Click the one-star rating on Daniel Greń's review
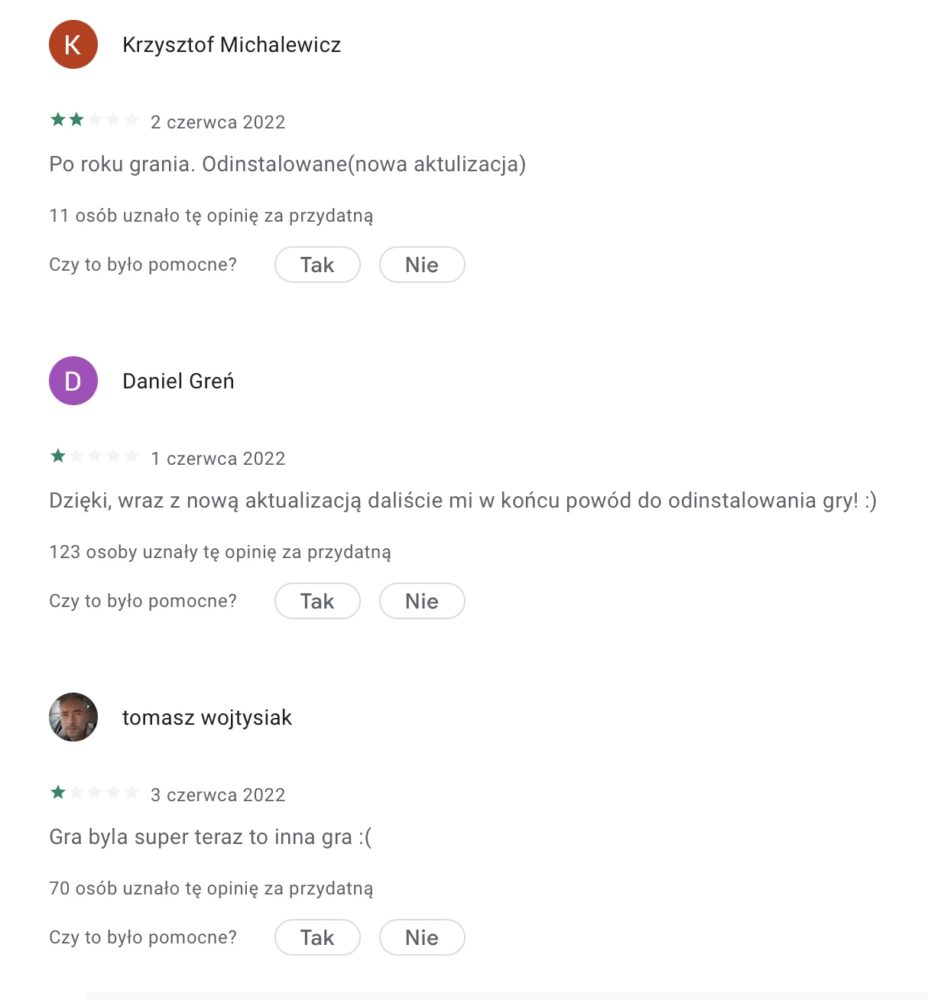 pyautogui.click(x=94, y=456)
